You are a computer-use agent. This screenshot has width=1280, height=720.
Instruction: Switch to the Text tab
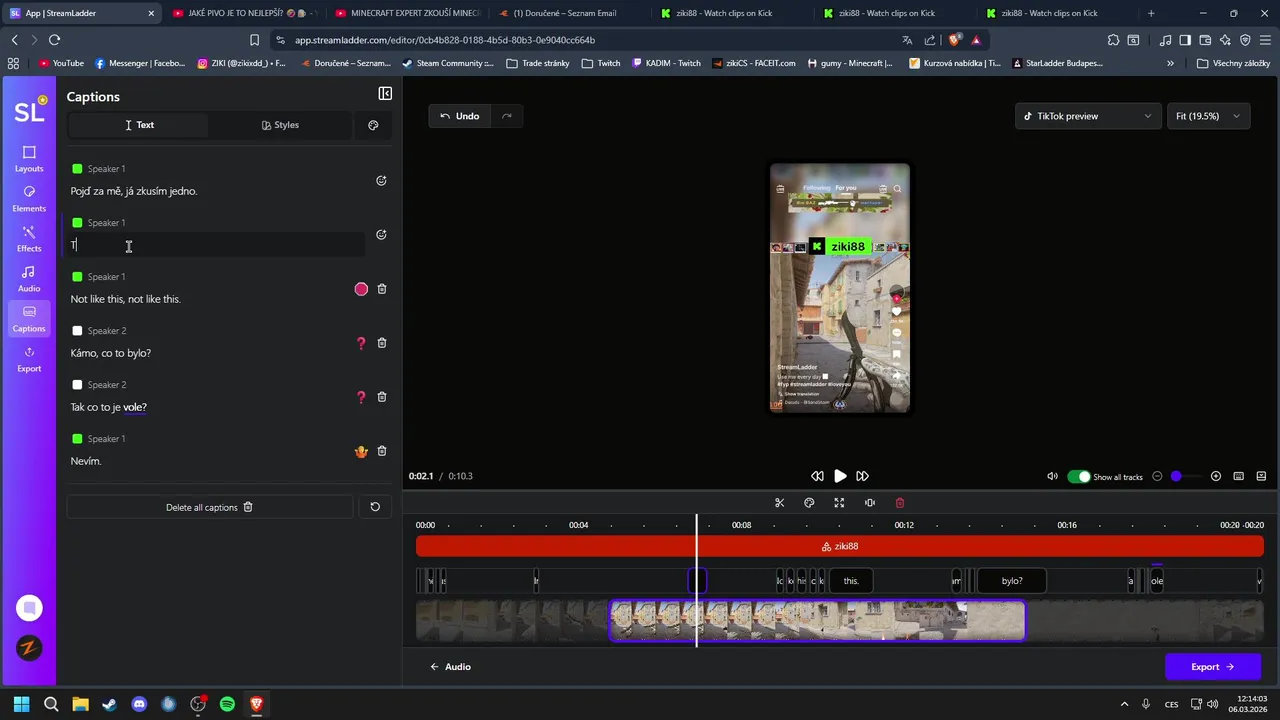tap(139, 125)
